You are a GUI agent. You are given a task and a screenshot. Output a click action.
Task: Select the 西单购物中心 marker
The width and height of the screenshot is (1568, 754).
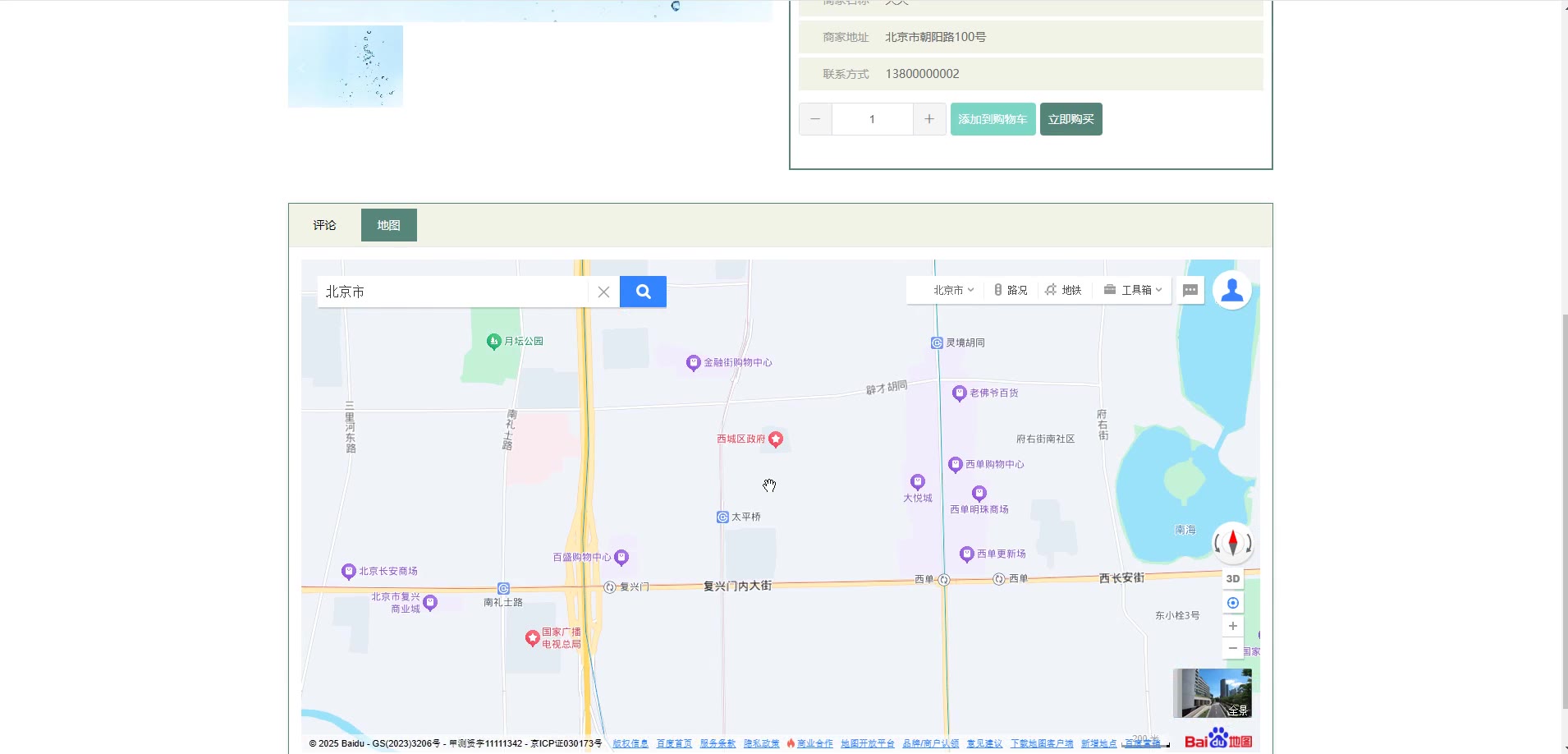[955, 465]
